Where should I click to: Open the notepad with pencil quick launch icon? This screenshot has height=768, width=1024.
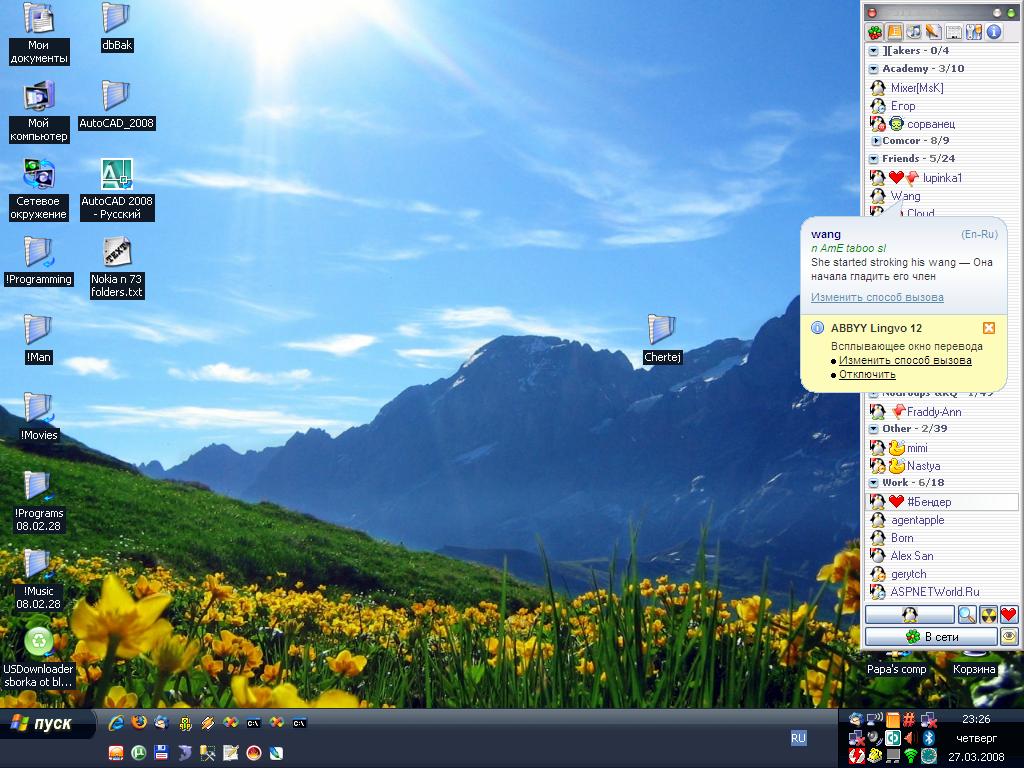point(231,753)
